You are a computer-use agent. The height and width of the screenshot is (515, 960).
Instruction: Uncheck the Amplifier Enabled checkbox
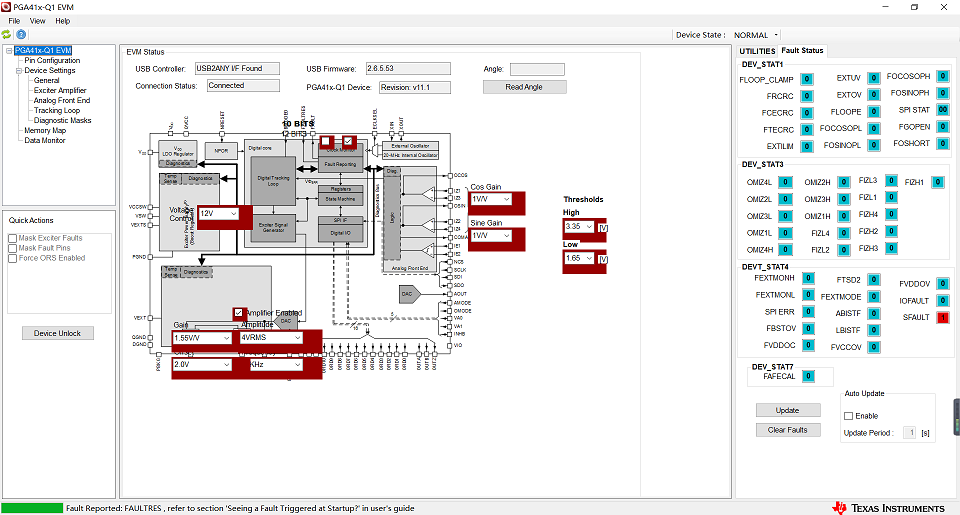click(239, 313)
